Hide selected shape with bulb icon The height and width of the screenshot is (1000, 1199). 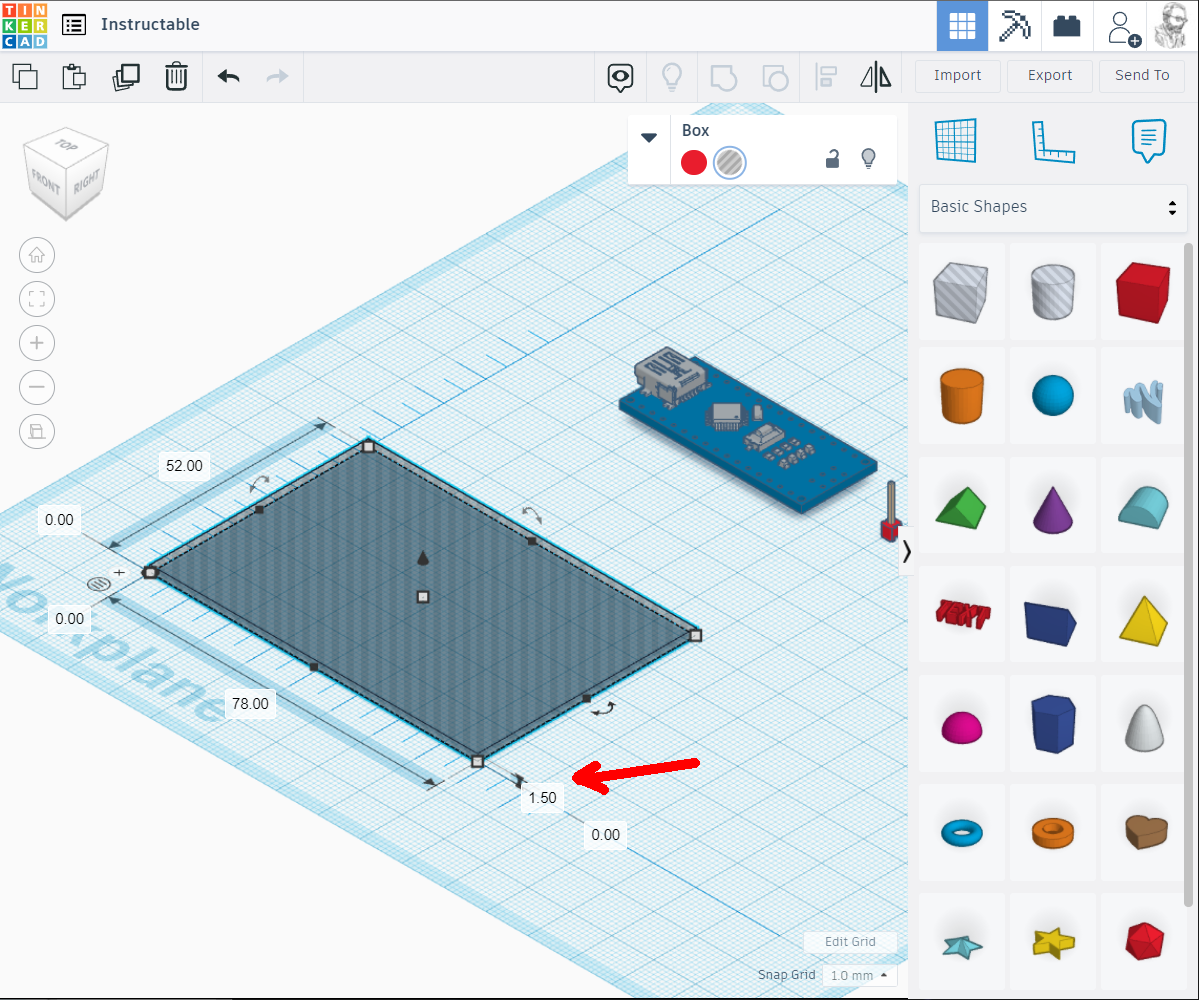coord(868,158)
